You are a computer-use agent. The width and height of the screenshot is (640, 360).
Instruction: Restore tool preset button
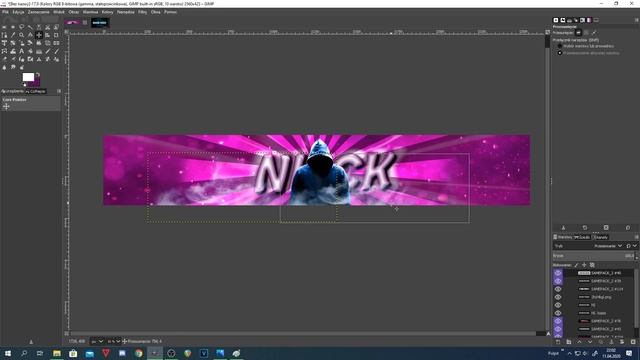coord(584,228)
